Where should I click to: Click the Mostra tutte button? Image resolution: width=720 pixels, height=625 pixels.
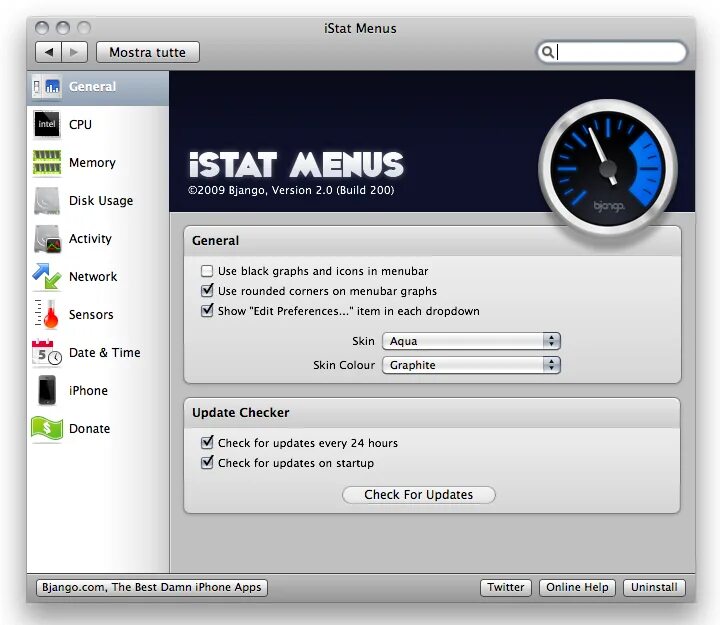(x=148, y=52)
